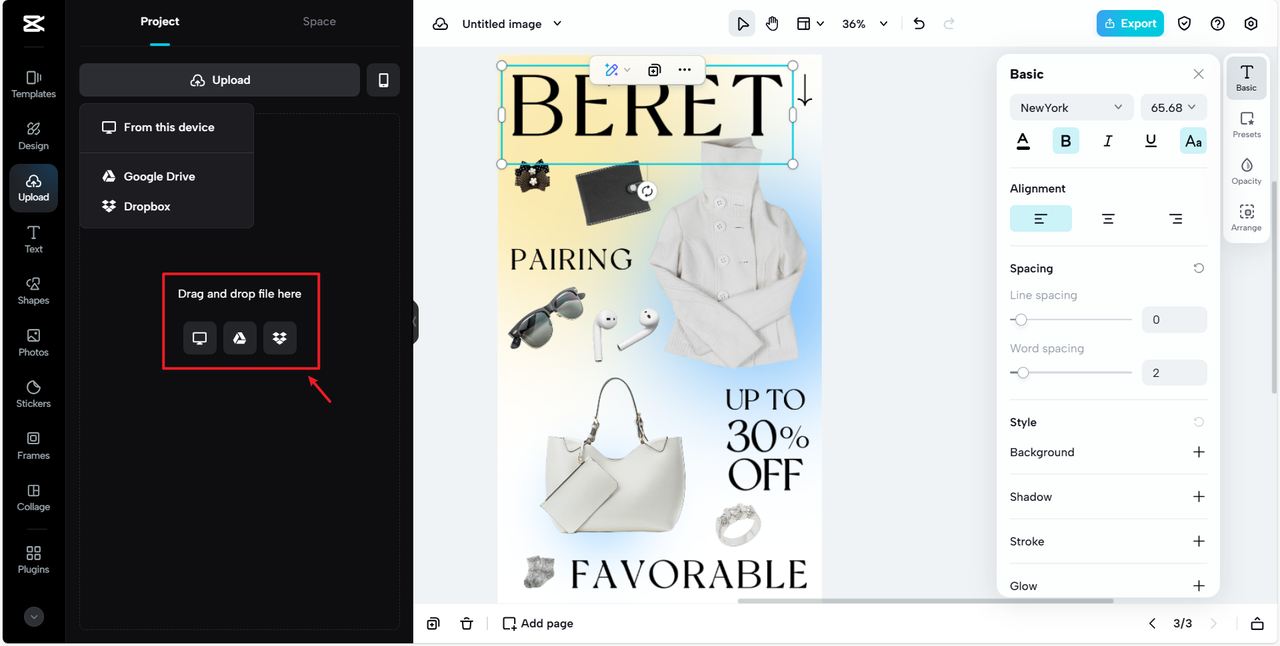Undo the last action
Image resolution: width=1280 pixels, height=646 pixels.
[919, 24]
